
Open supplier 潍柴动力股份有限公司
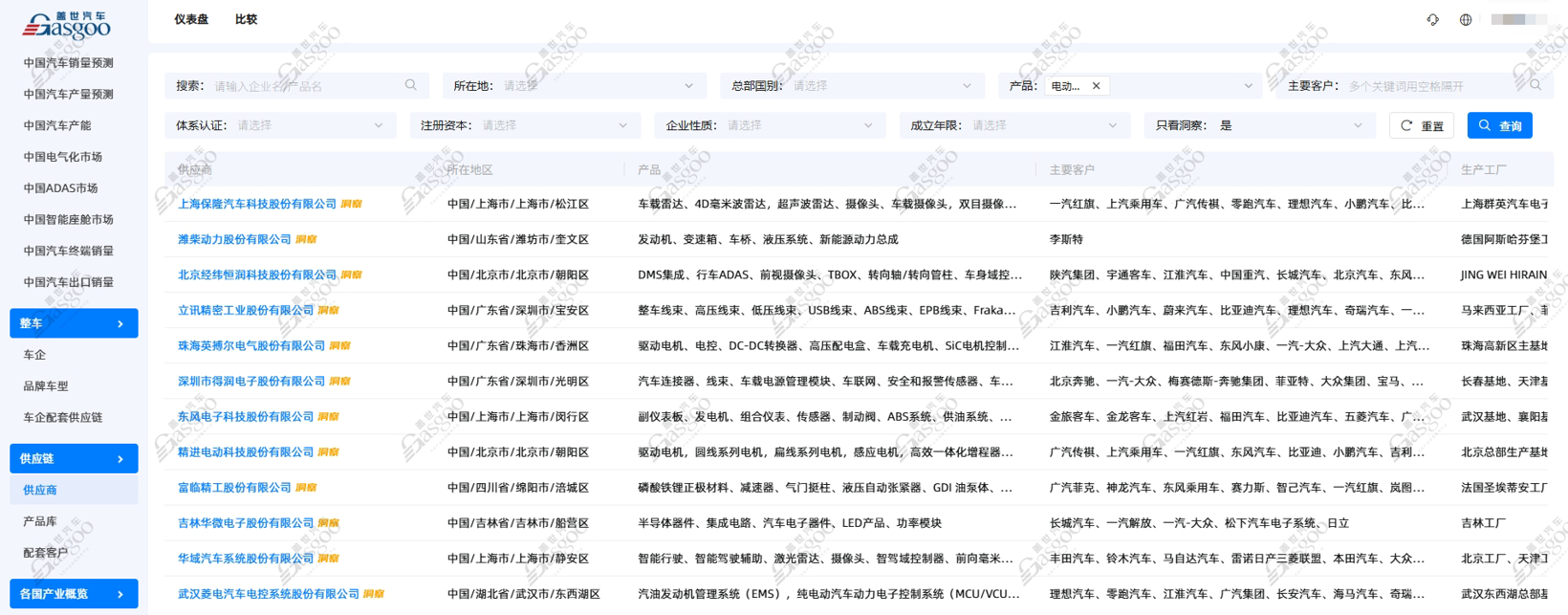[234, 239]
